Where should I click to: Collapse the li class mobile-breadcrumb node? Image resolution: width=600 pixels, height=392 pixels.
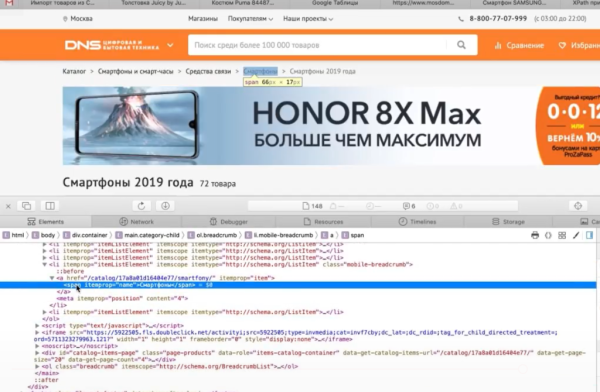[x=45, y=265]
